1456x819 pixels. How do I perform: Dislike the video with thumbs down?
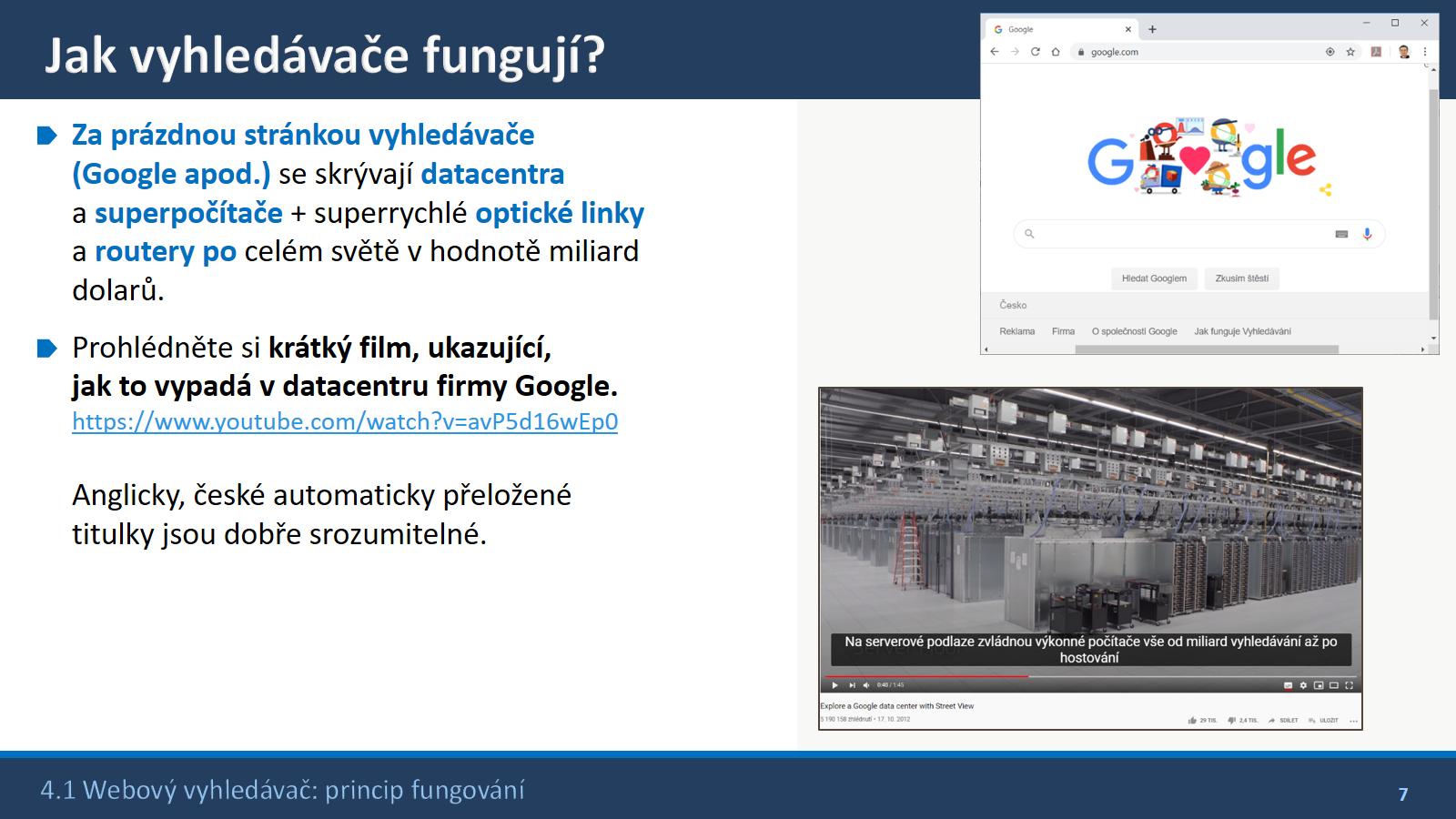point(1232,720)
